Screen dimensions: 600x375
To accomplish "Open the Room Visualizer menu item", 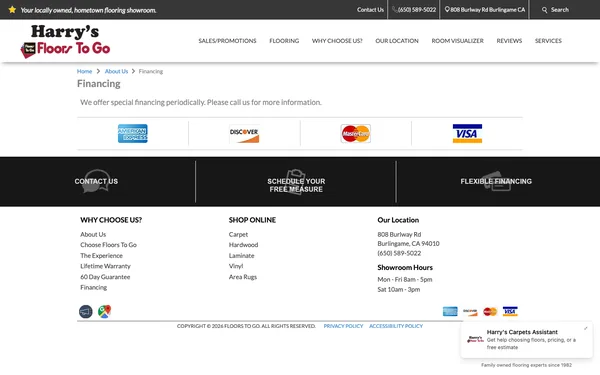I will 458,41.
